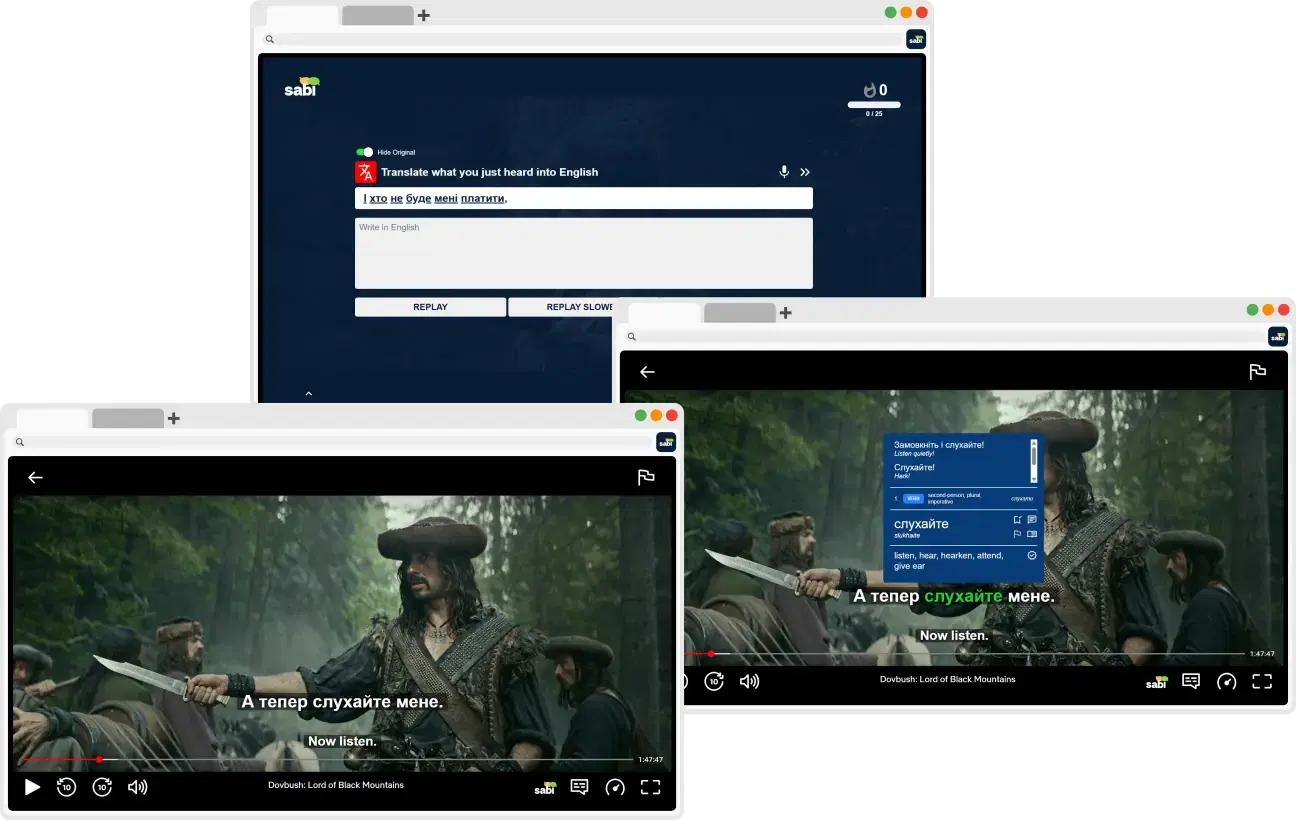Mark word as known with checkmark icon
1296x820 pixels.
(1032, 555)
